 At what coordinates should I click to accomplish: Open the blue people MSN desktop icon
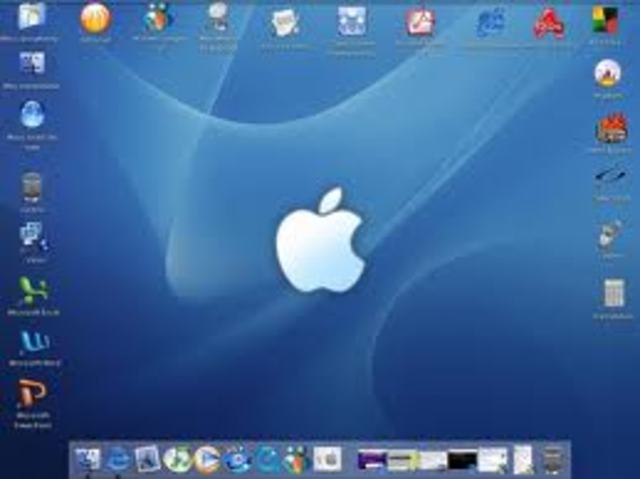point(491,23)
